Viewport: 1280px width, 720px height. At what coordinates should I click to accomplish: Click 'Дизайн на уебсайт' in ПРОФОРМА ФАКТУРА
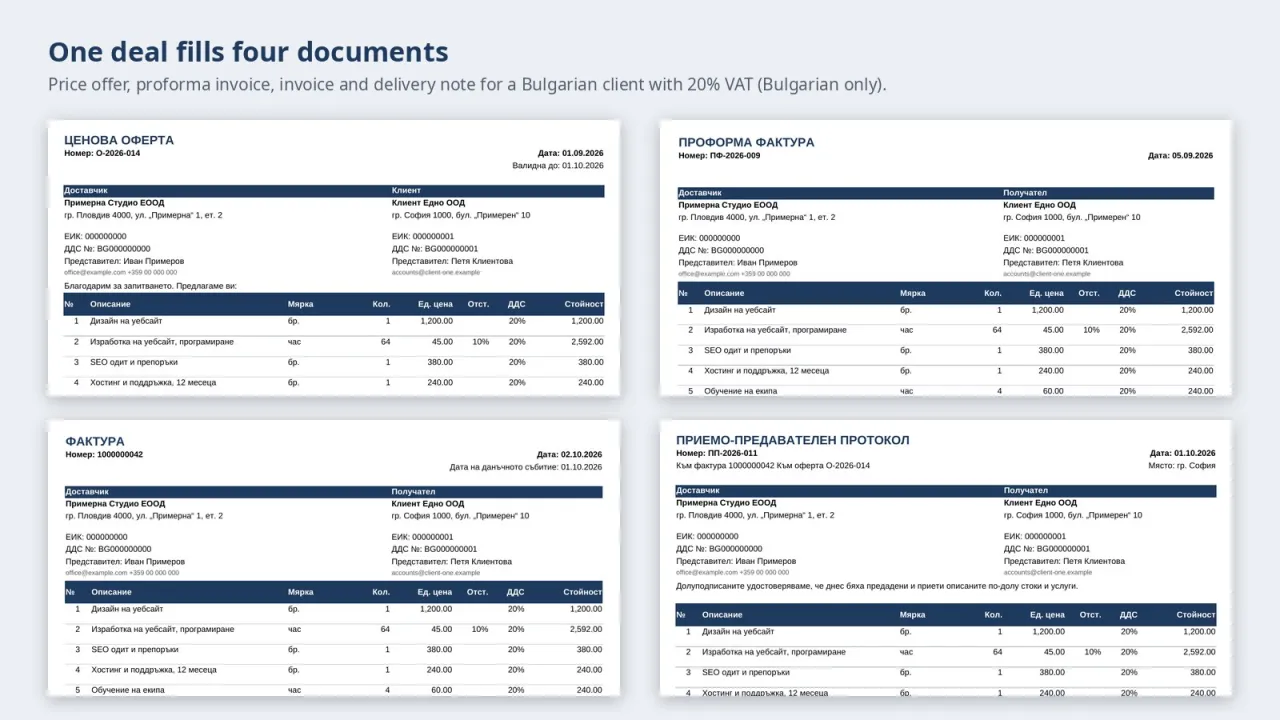[740, 310]
